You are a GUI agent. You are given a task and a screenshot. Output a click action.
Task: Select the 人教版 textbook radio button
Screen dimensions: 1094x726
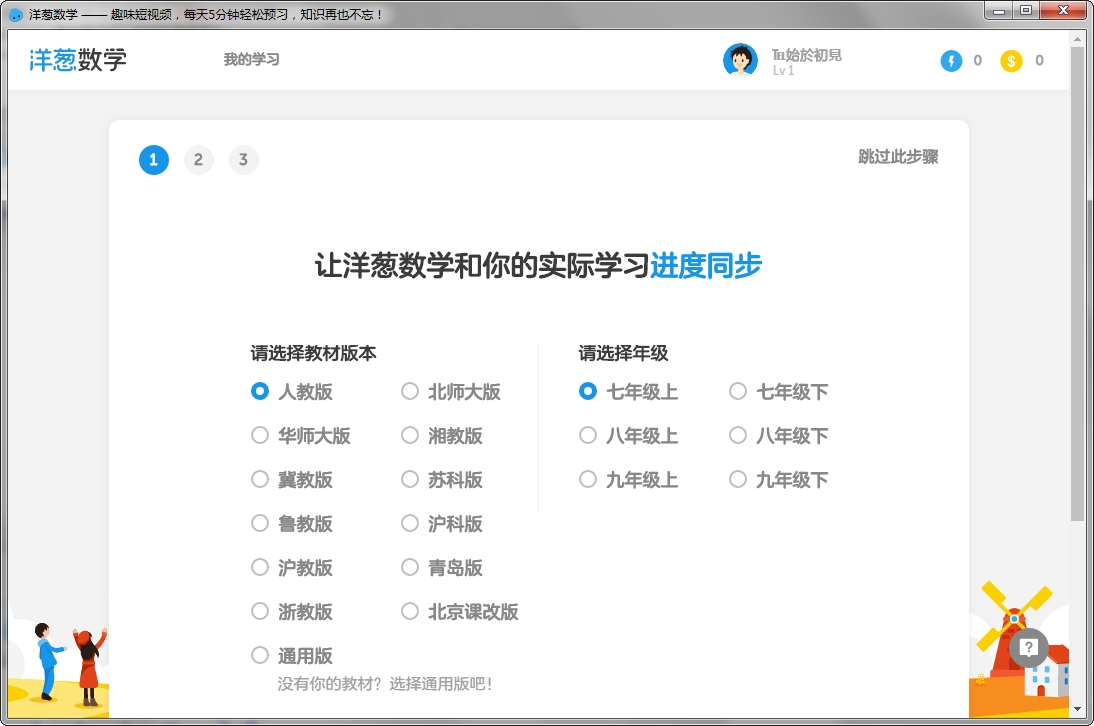click(259, 392)
